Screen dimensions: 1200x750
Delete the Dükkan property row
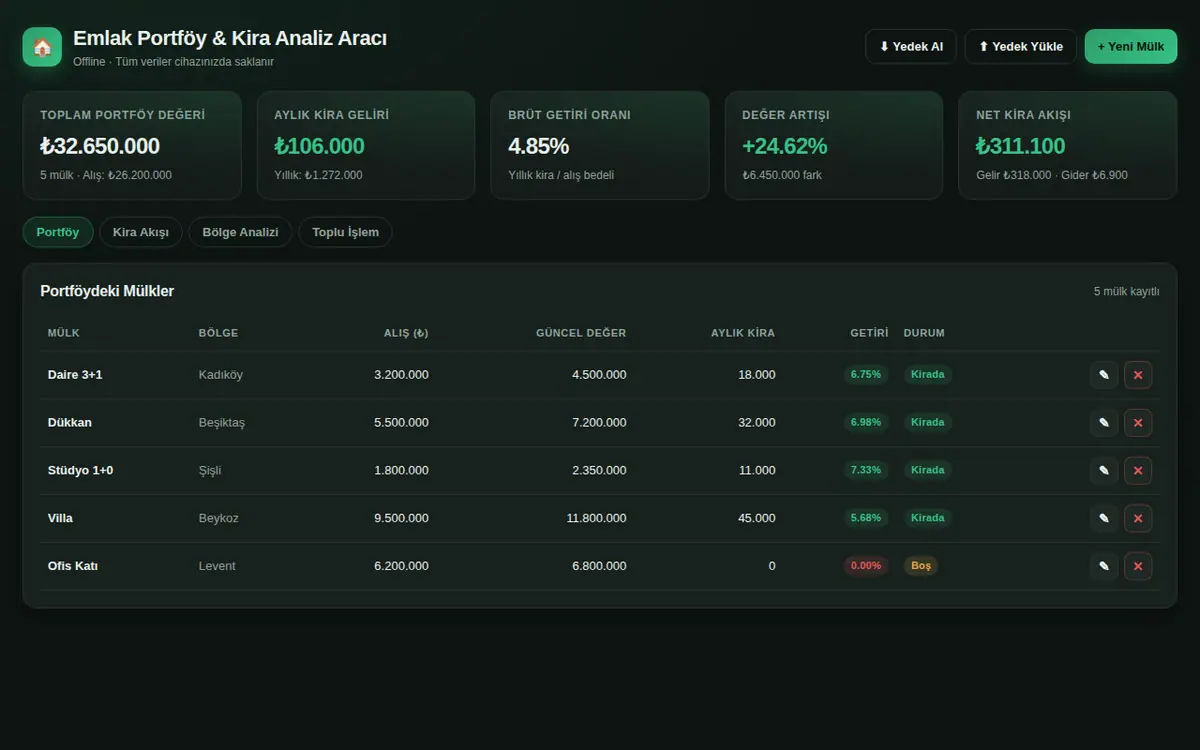(1138, 423)
